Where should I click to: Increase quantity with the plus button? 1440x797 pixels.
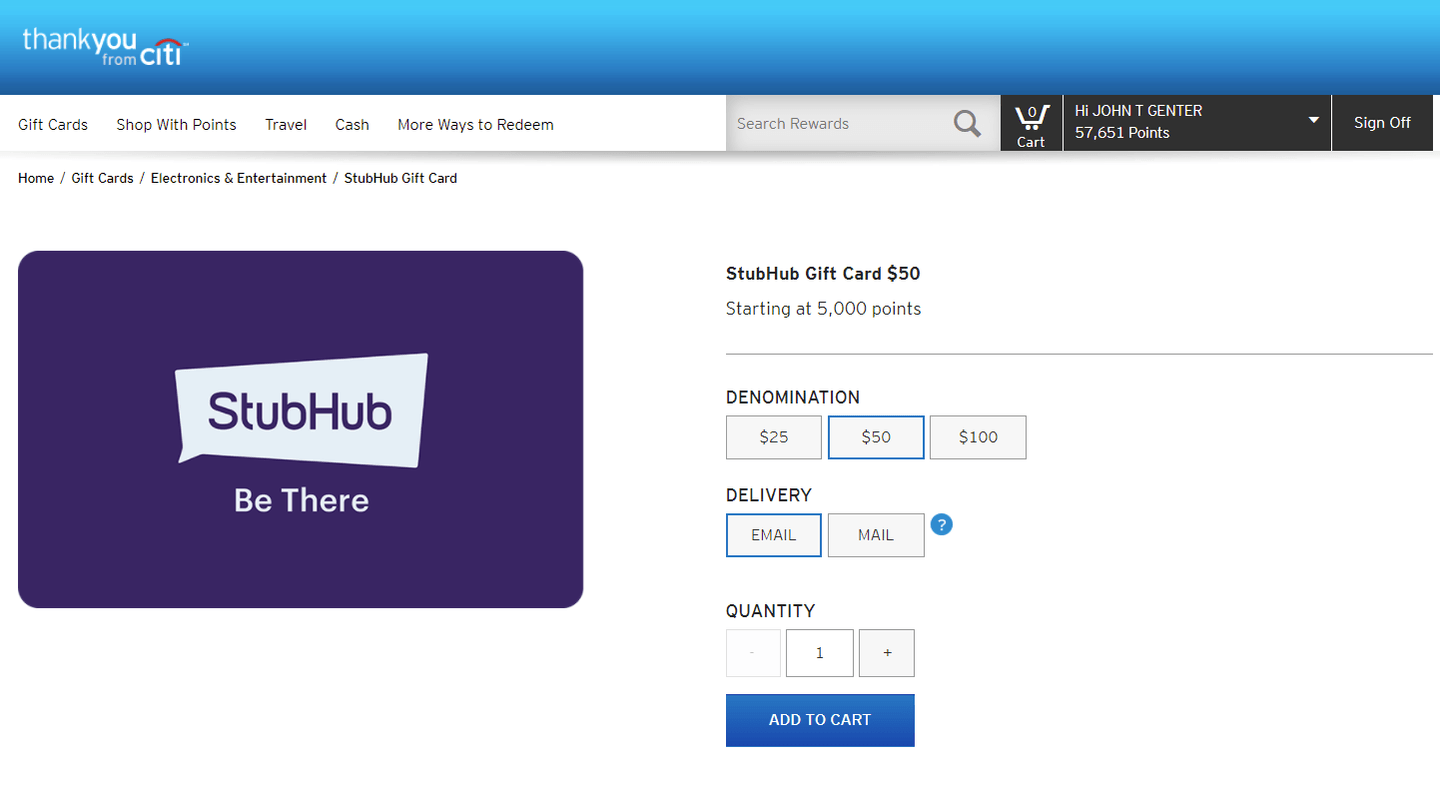coord(886,653)
